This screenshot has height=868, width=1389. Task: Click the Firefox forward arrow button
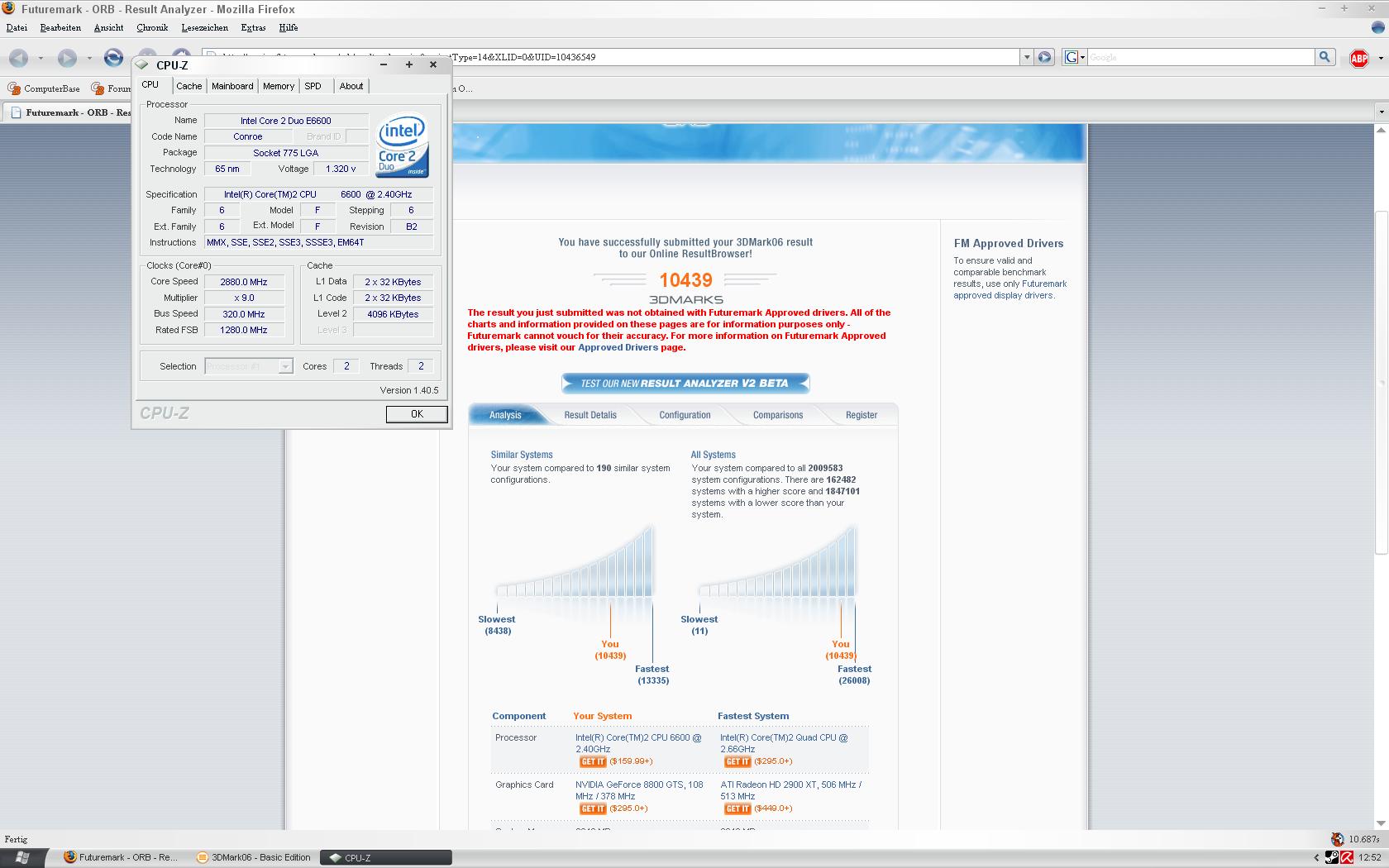67,58
